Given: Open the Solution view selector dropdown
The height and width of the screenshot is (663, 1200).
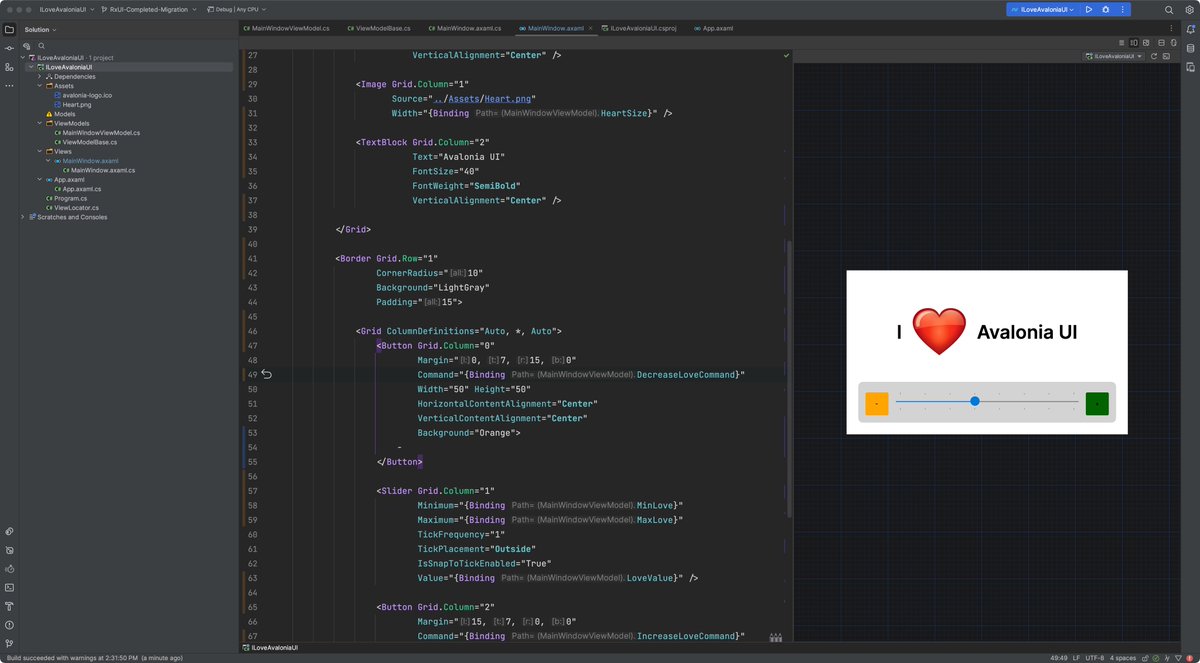Looking at the screenshot, I should (40, 29).
